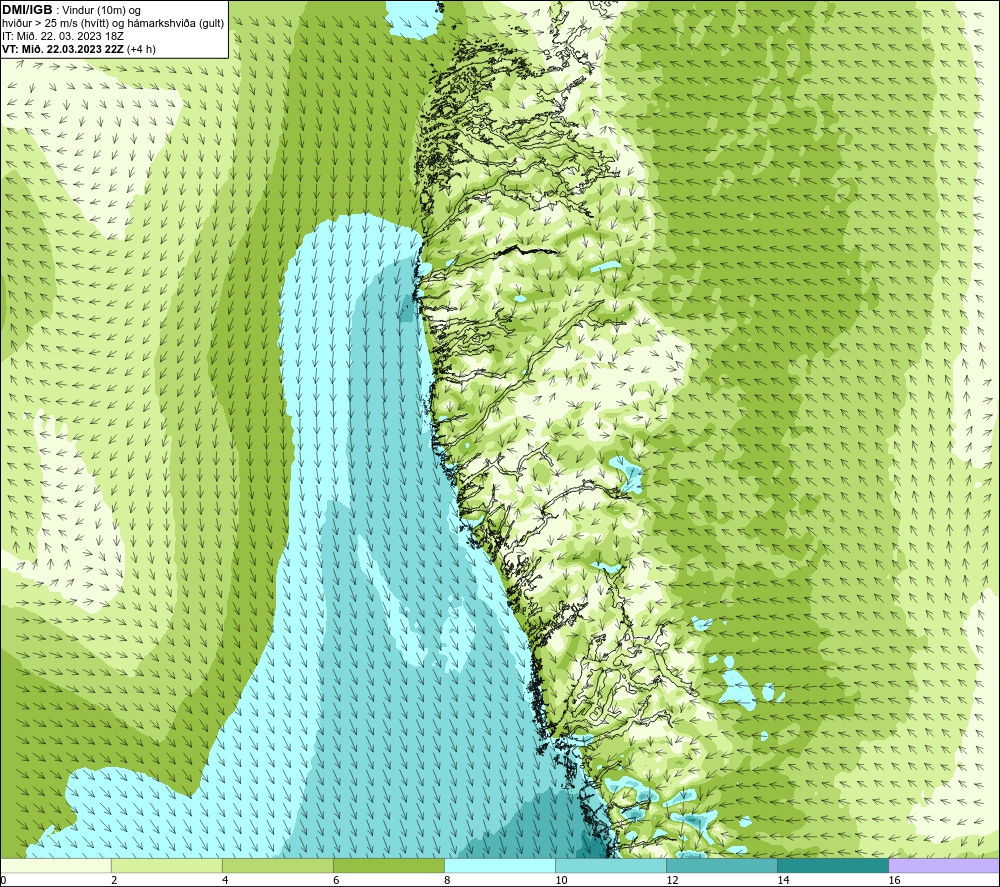Click the scale label '2' on color bar
The height and width of the screenshot is (887, 1000).
[114, 881]
